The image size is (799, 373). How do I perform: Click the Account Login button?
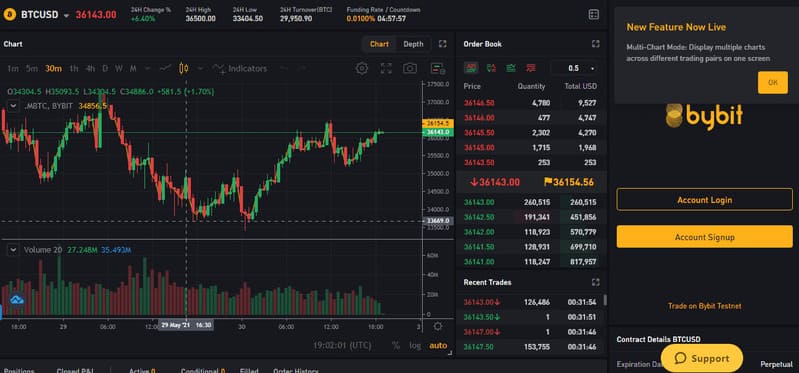pos(704,200)
